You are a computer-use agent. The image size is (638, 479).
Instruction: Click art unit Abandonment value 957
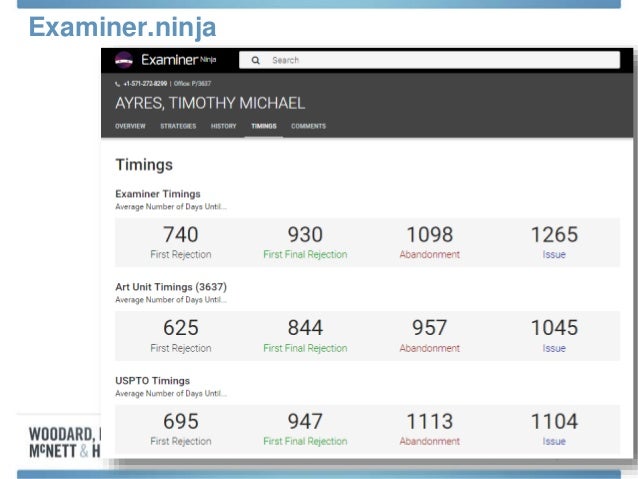pos(430,328)
